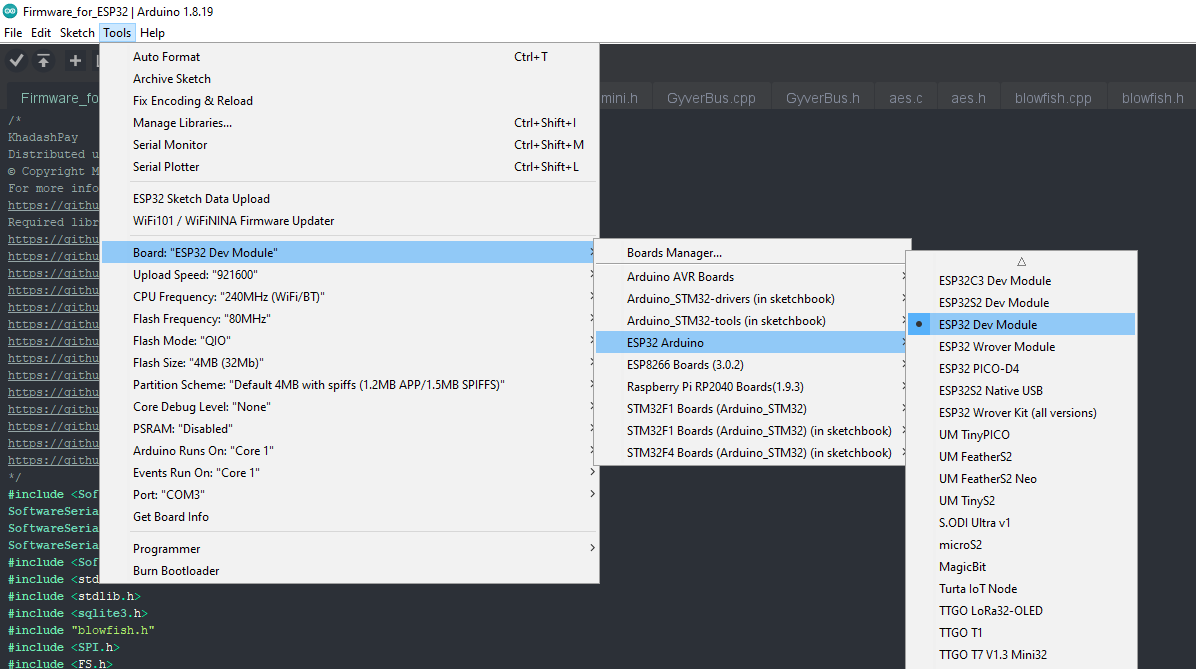Select UM TinyPICO board

1021,435
